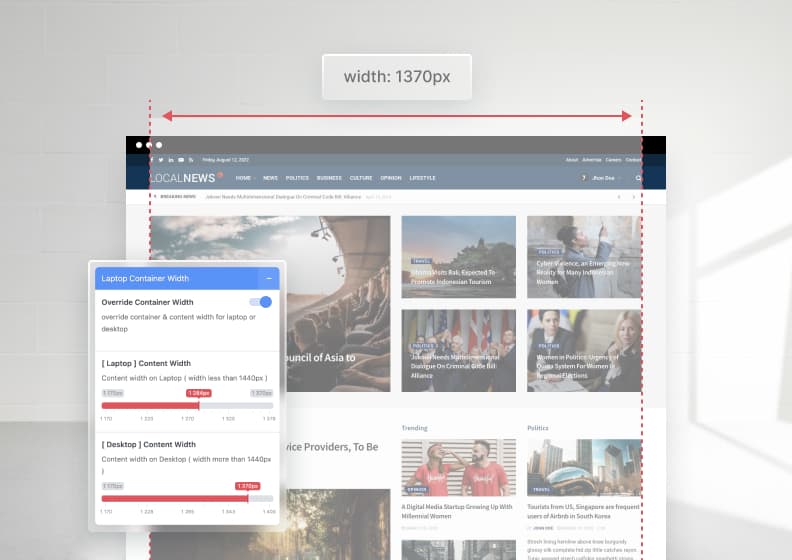Image resolution: width=792 pixels, height=560 pixels.
Task: Open the two women Trending article thumbnail
Action: 459,467
